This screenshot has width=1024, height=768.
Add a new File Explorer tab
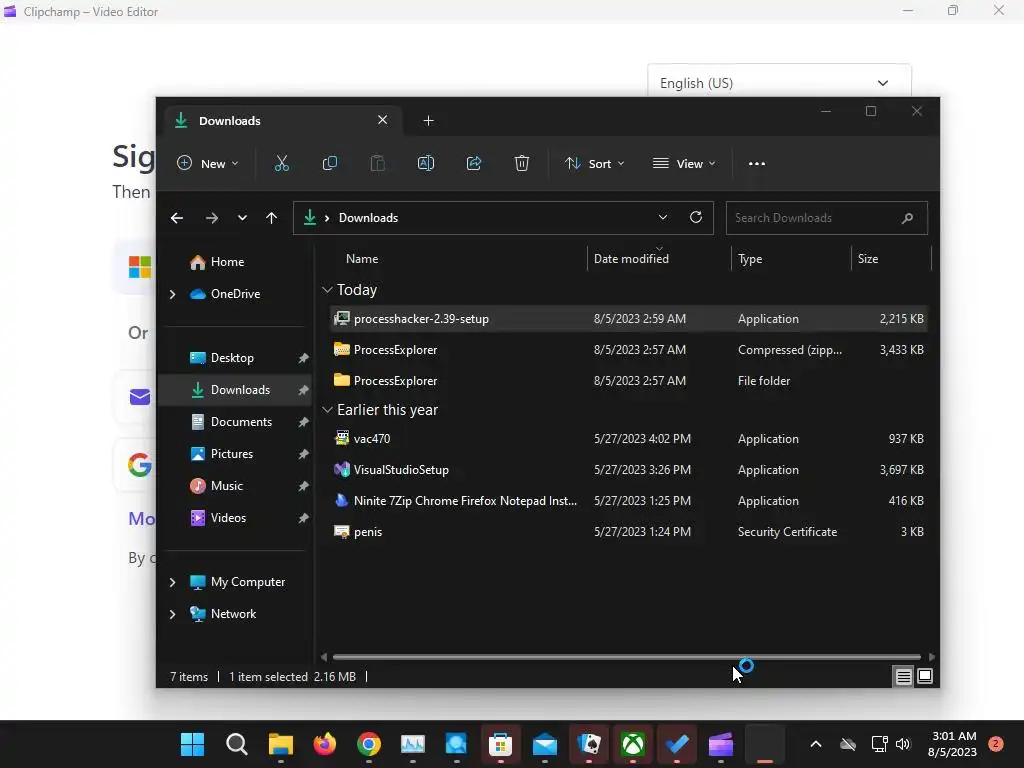coord(428,121)
